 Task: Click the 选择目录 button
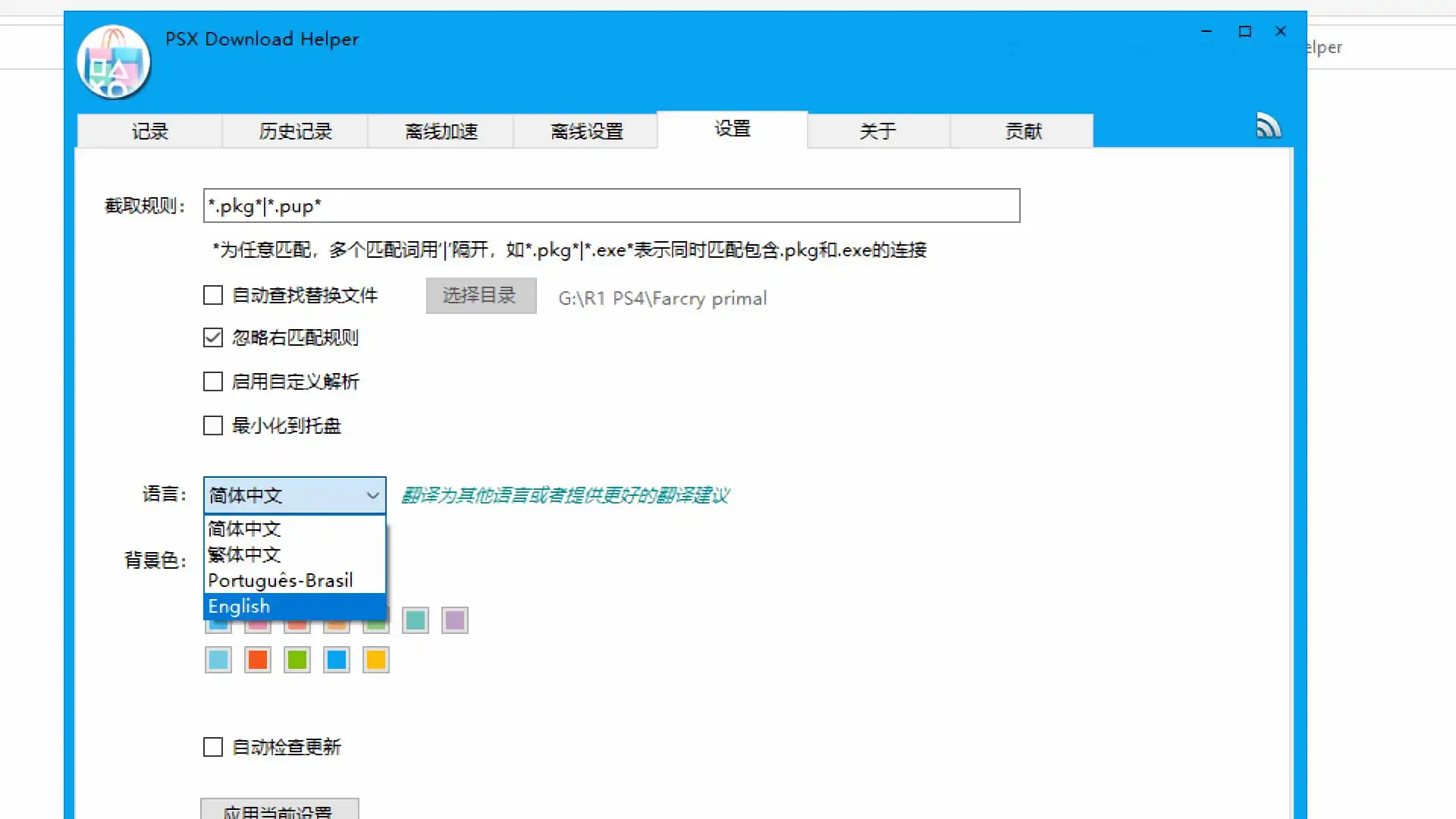point(481,296)
